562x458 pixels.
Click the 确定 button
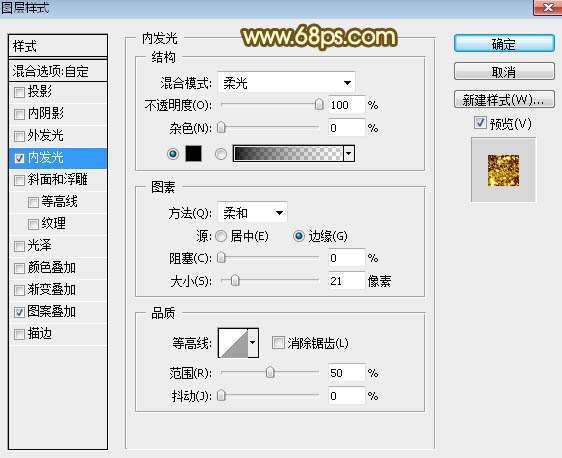(504, 44)
